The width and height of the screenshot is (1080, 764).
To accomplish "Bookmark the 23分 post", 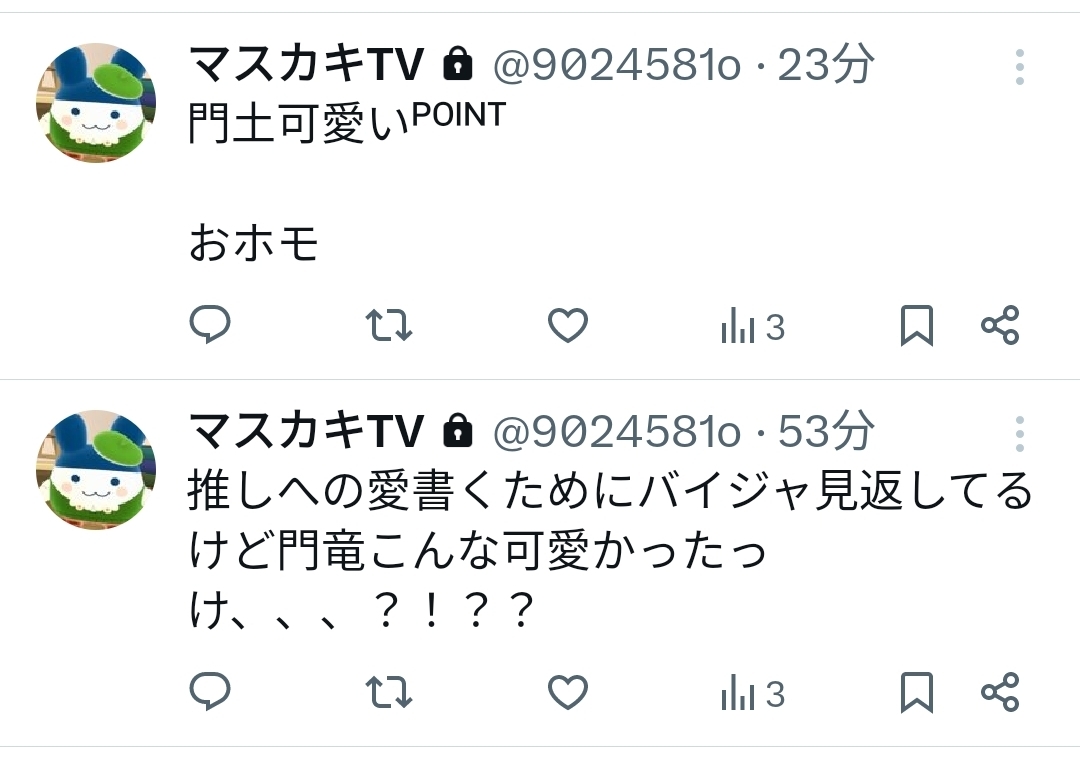I will 917,325.
